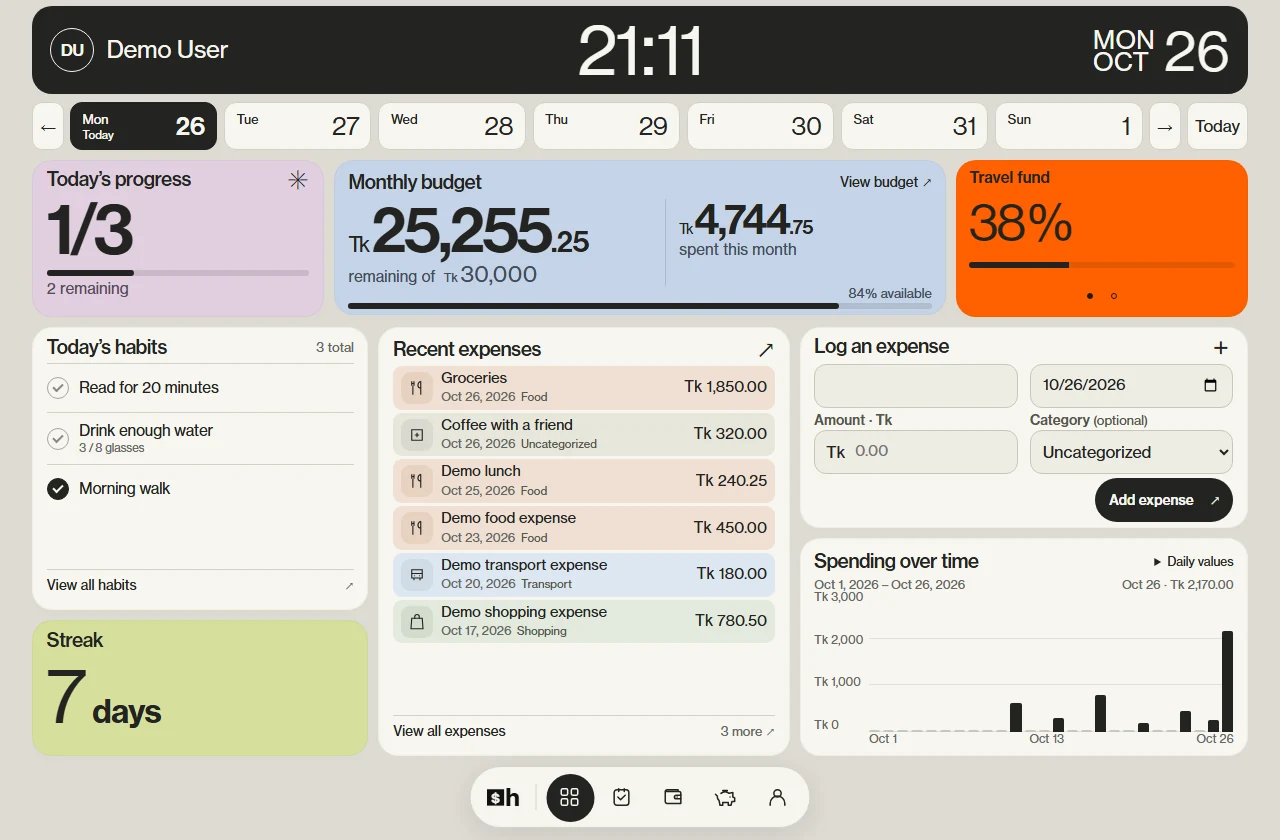Open Recent expenses via its arrow icon
This screenshot has width=1280, height=840.
(x=766, y=349)
